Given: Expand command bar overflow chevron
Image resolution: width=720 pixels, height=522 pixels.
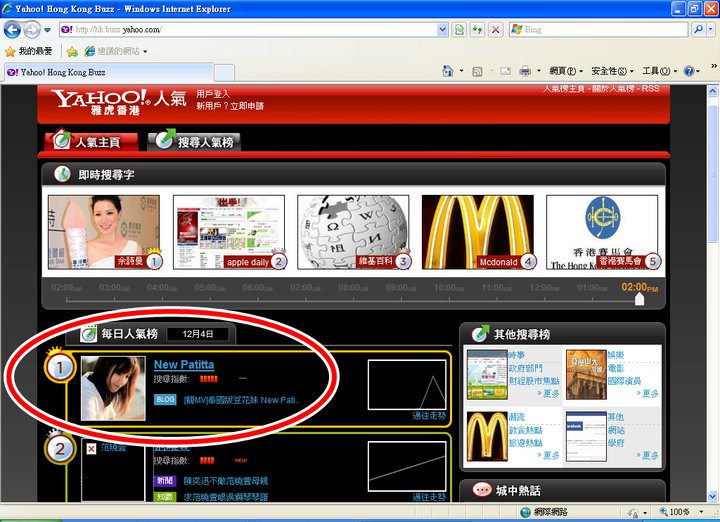Looking at the screenshot, I should (x=714, y=66).
